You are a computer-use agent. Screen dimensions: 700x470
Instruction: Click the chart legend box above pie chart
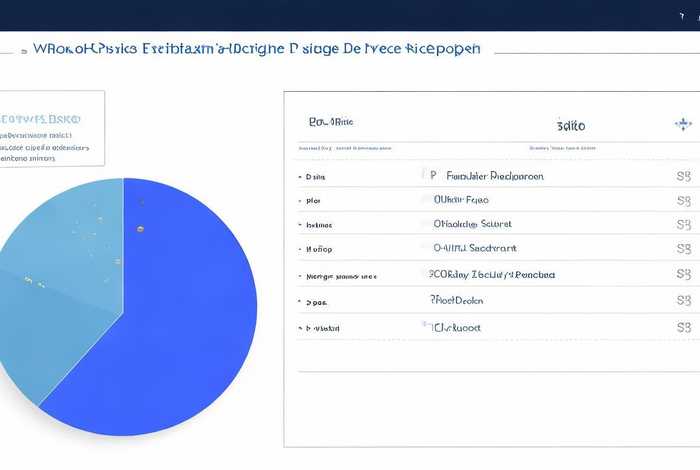pos(50,128)
